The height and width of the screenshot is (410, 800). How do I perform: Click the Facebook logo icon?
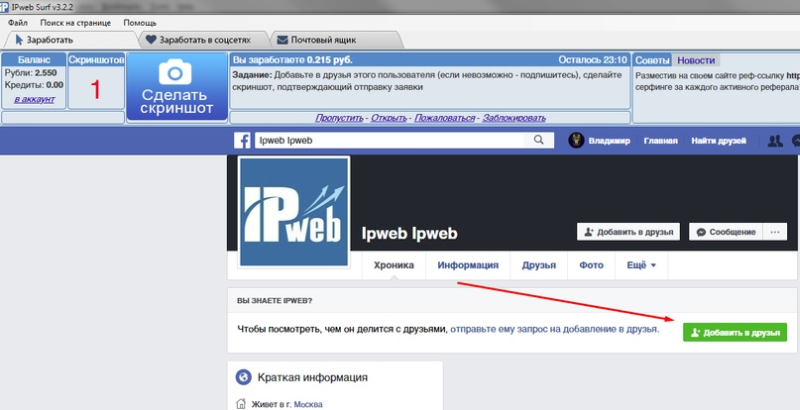coord(241,141)
